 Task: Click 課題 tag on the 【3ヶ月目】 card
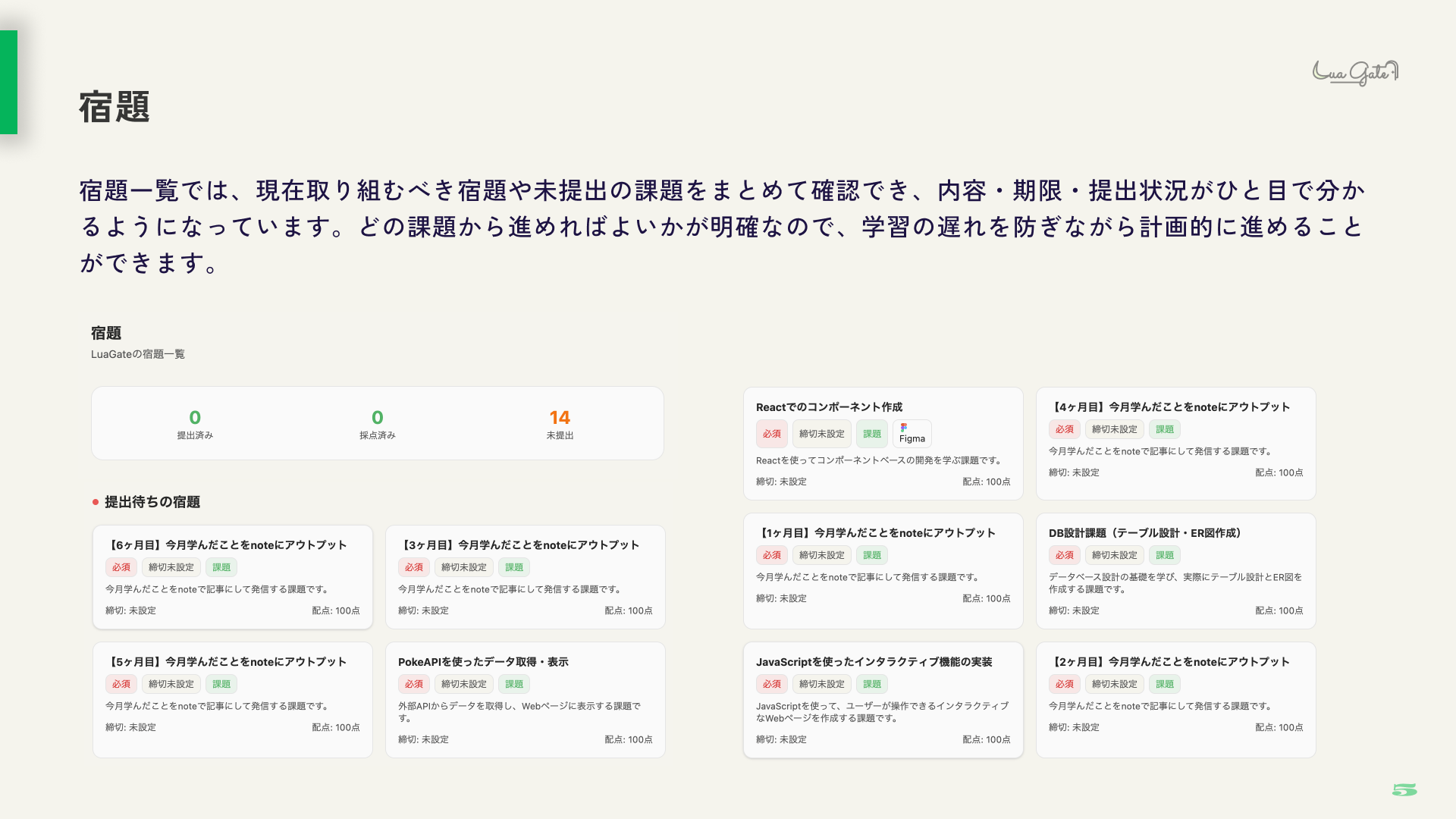point(514,567)
